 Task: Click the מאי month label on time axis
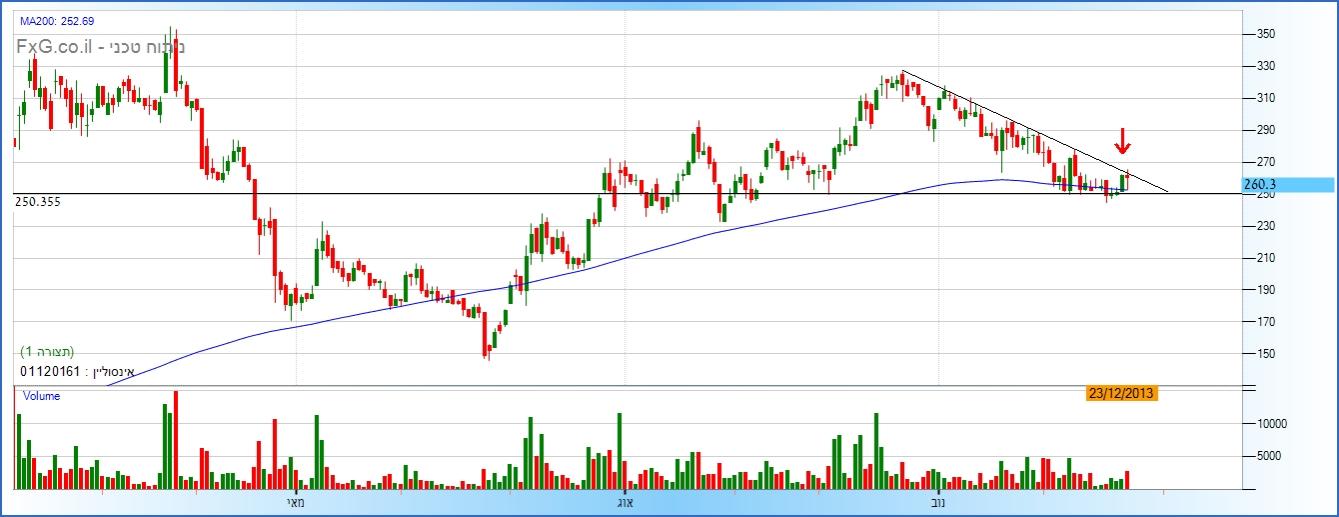[295, 503]
